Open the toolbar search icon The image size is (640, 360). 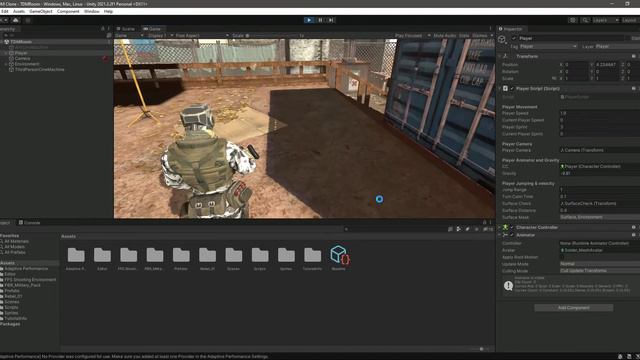pyautogui.click(x=585, y=20)
